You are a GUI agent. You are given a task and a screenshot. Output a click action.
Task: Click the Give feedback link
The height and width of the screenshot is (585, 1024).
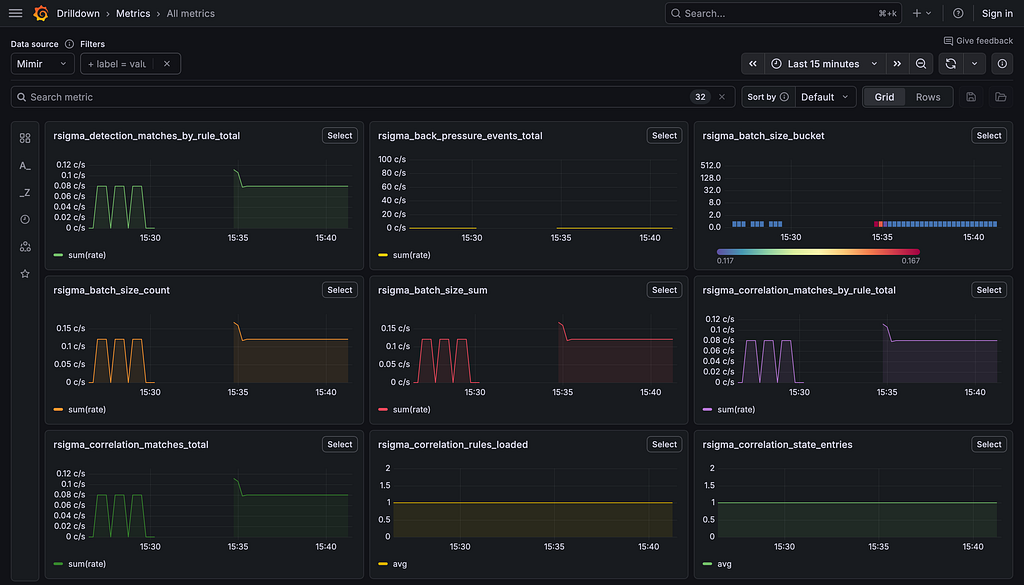coord(978,40)
